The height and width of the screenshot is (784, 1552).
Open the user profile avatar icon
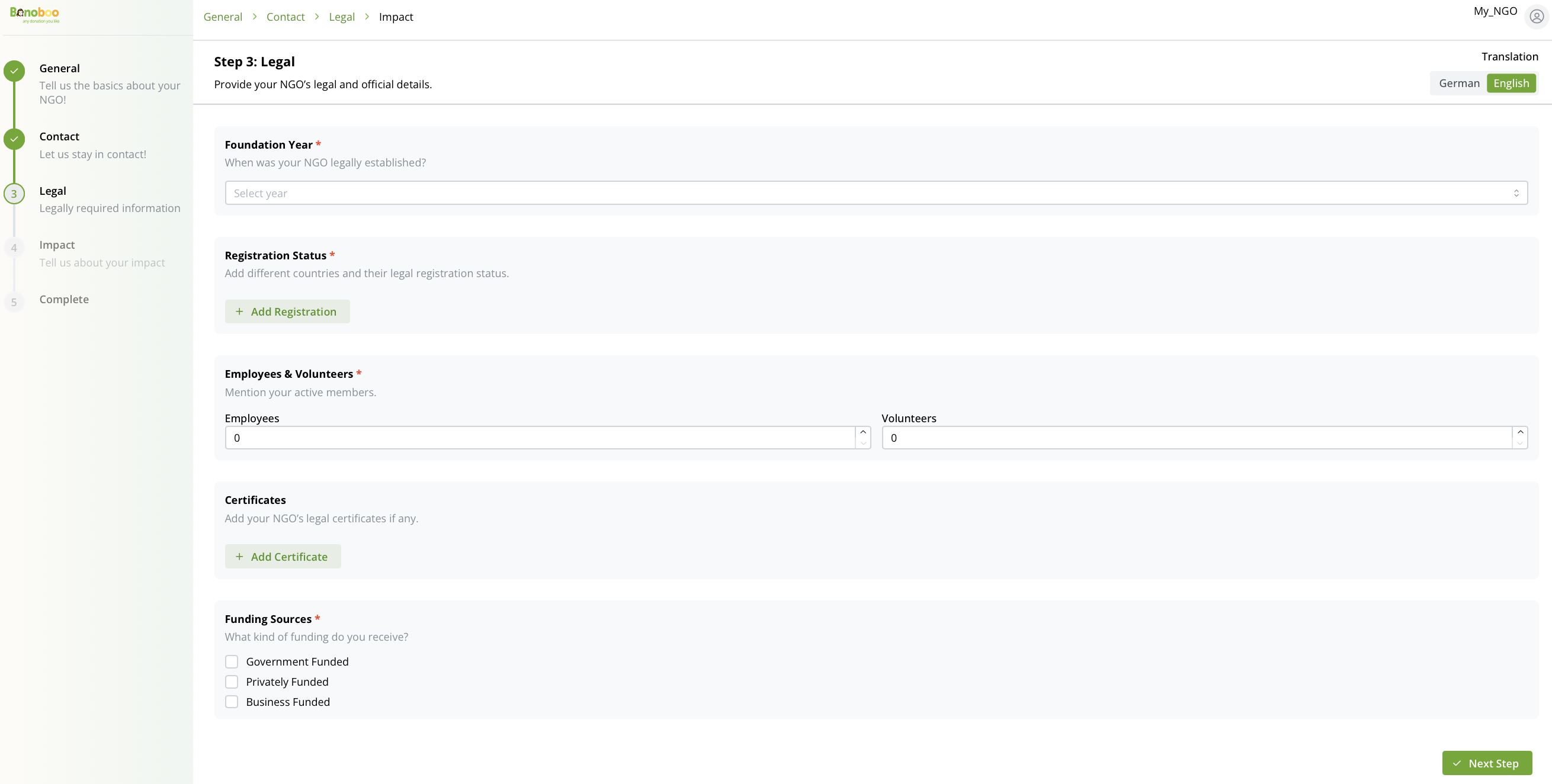[1535, 16]
